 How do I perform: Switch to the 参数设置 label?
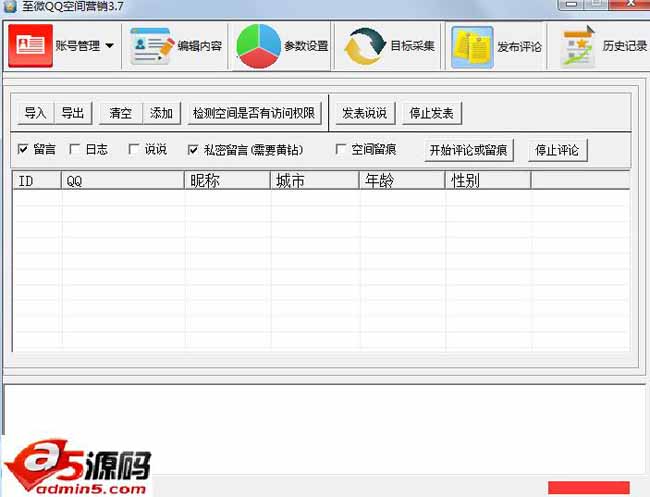(x=306, y=46)
